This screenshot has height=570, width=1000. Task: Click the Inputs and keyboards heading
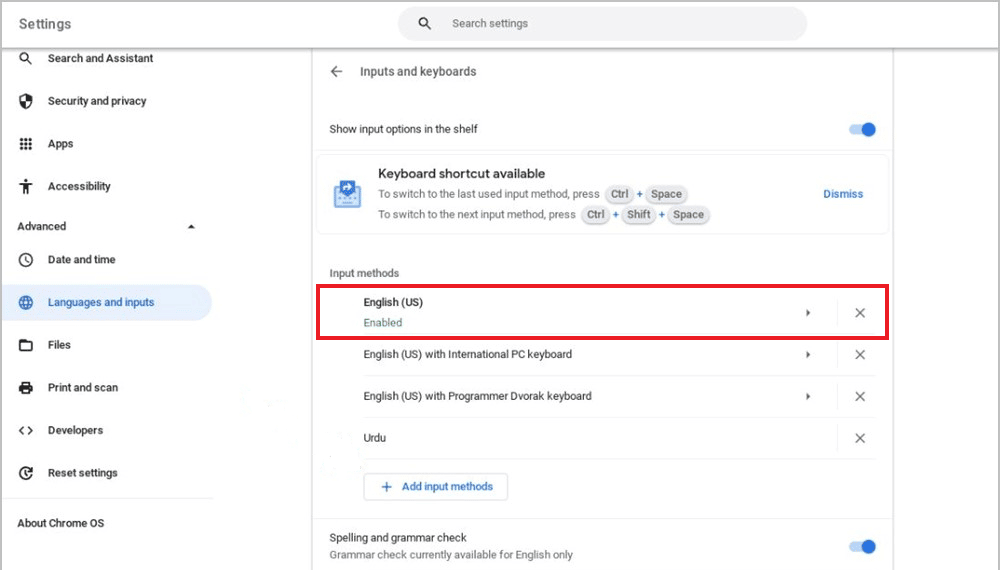pos(418,71)
